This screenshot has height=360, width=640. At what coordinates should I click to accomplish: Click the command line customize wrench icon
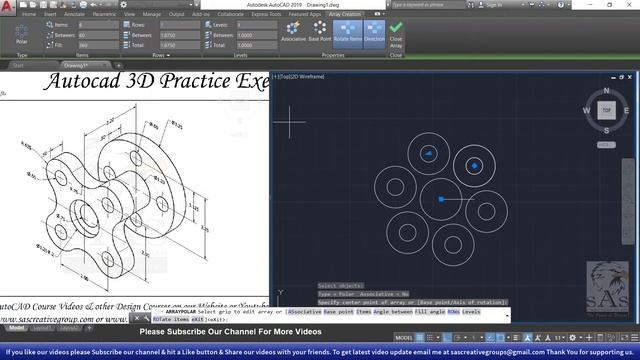[146, 318]
